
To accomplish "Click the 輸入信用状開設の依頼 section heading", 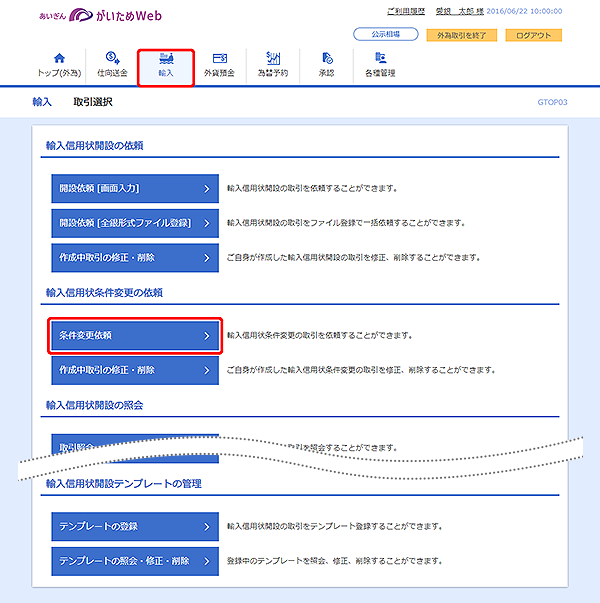I will (95, 145).
